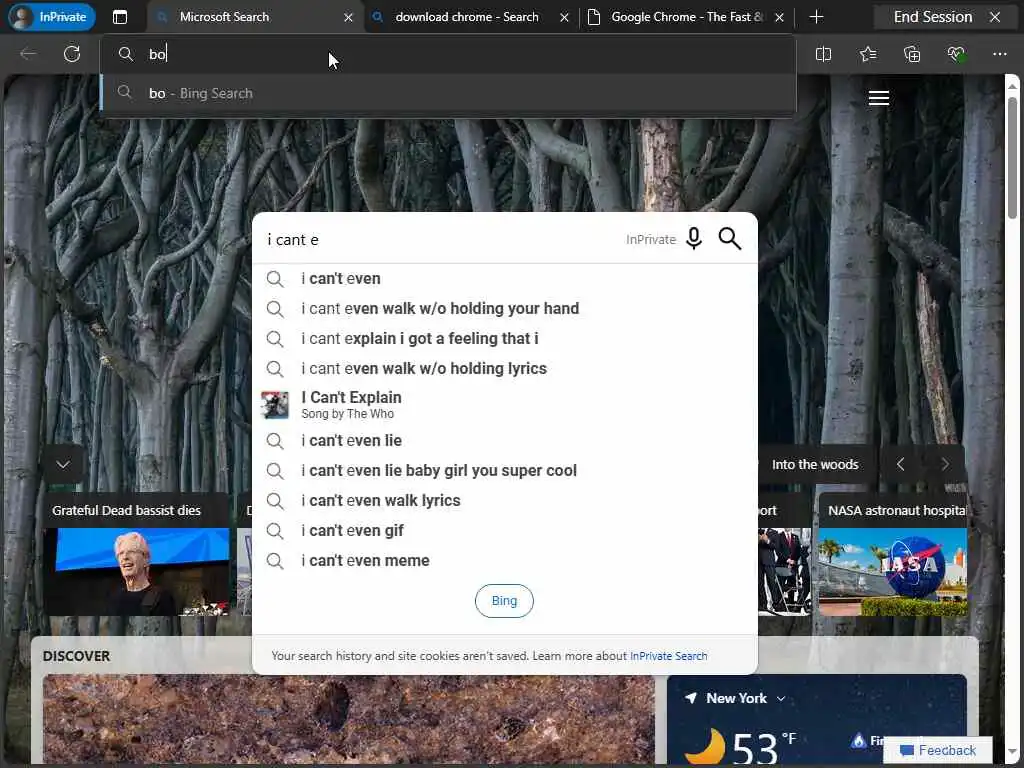Collapse news carousel with down chevron

pyautogui.click(x=63, y=464)
